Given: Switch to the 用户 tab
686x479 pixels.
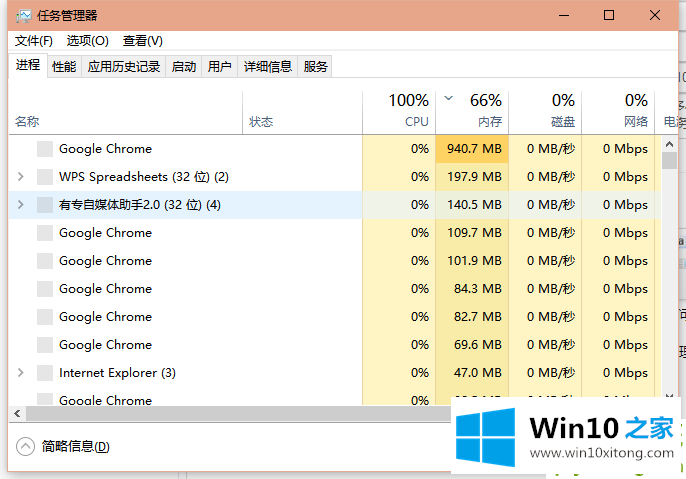Looking at the screenshot, I should click(x=220, y=66).
